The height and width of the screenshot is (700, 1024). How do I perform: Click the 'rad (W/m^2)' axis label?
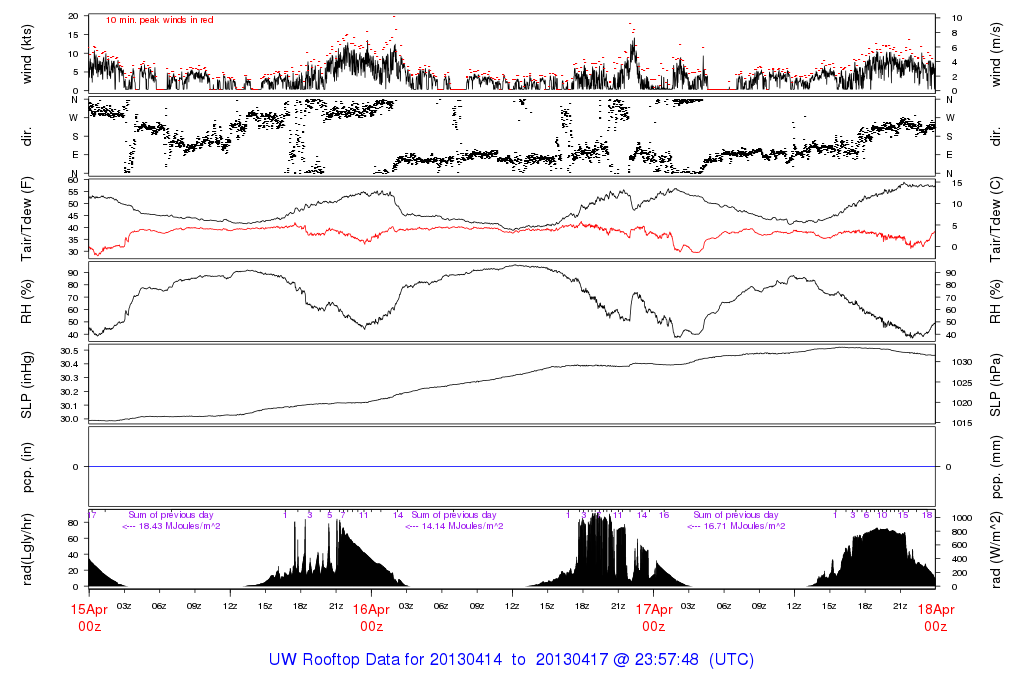click(995, 550)
